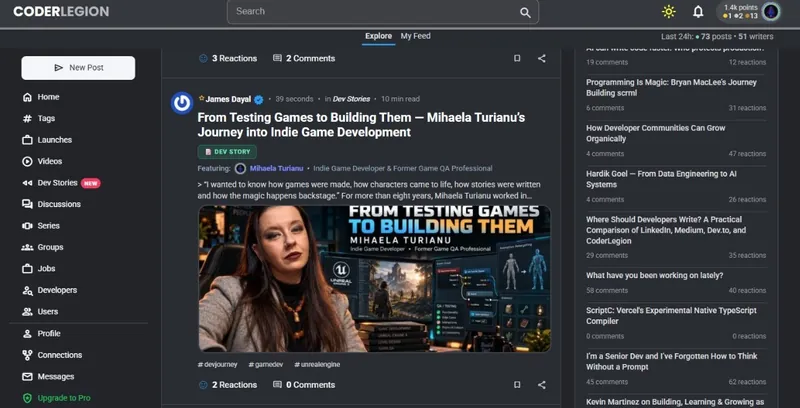React with the 2 Reactions button
800x408 pixels.
tap(228, 385)
